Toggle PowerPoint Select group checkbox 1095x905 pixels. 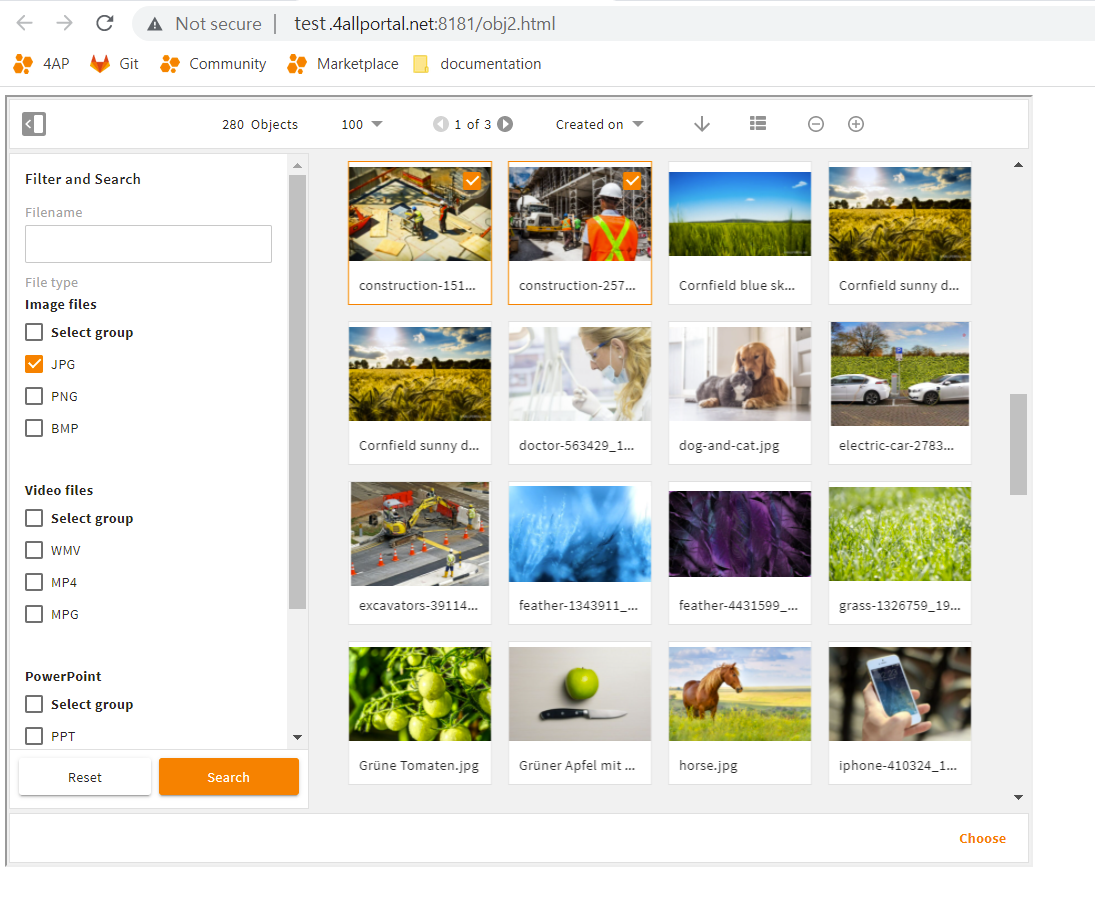point(34,704)
